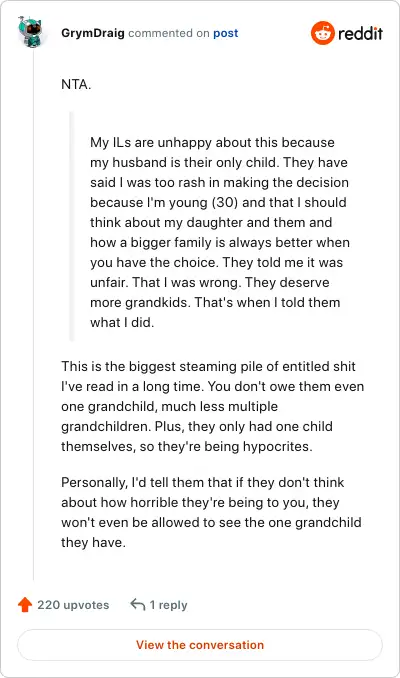Screen dimensions: 400x678
Task: Upvote the comment with the orange arrow
Action: (x=25, y=604)
